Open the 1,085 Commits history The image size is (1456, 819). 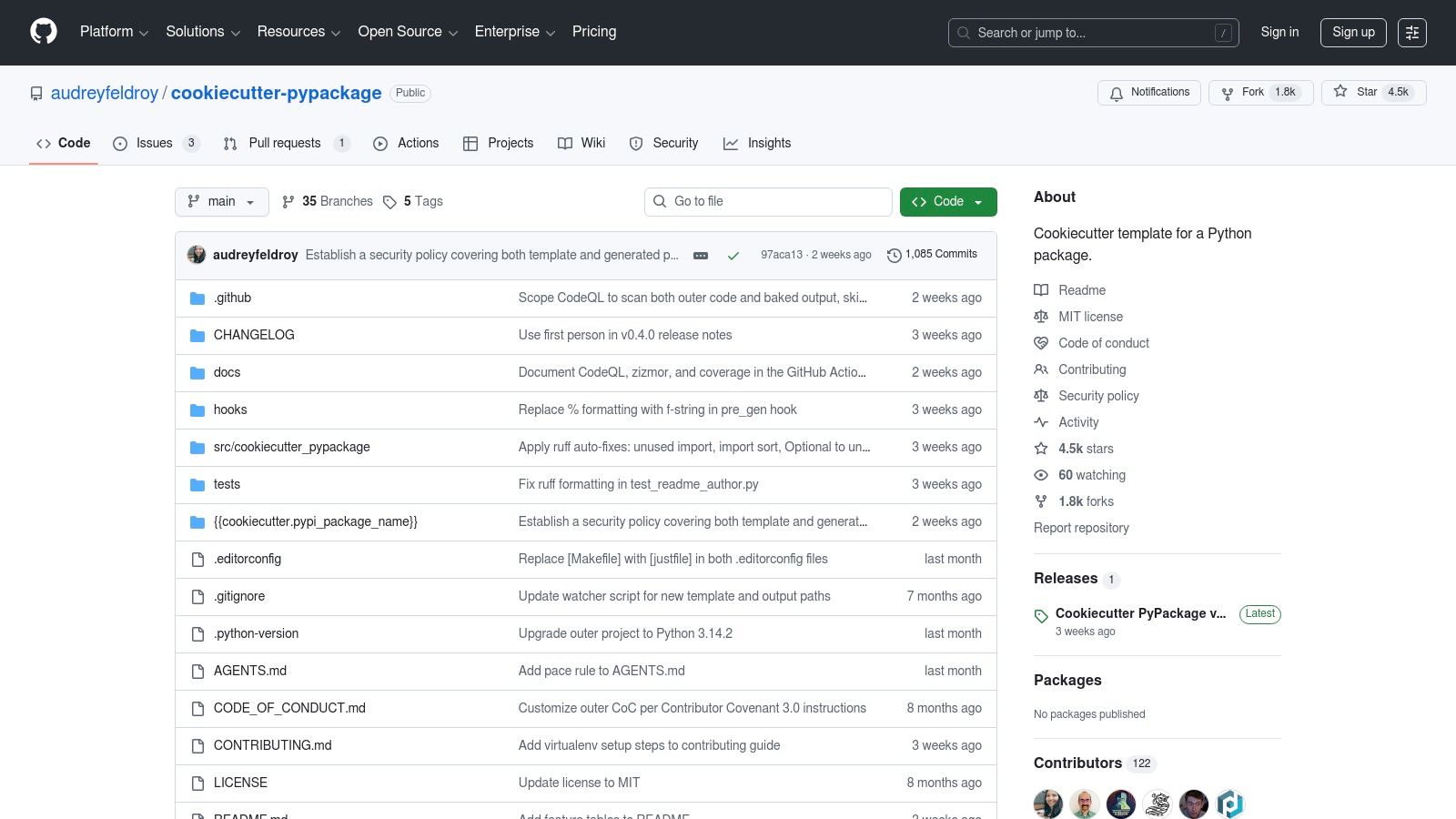(932, 255)
